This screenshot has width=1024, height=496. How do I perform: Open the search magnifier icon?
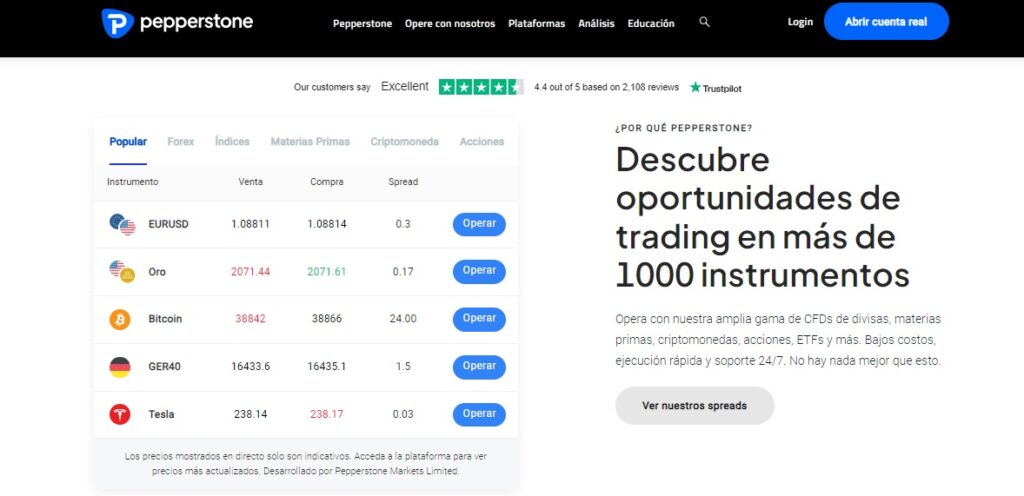(x=705, y=22)
